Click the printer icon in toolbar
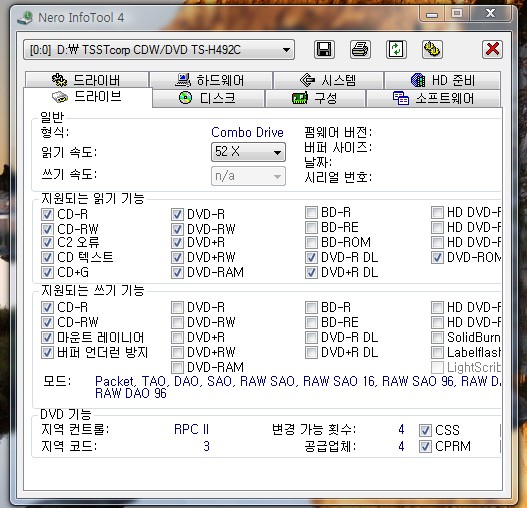The image size is (527, 508). point(360,50)
